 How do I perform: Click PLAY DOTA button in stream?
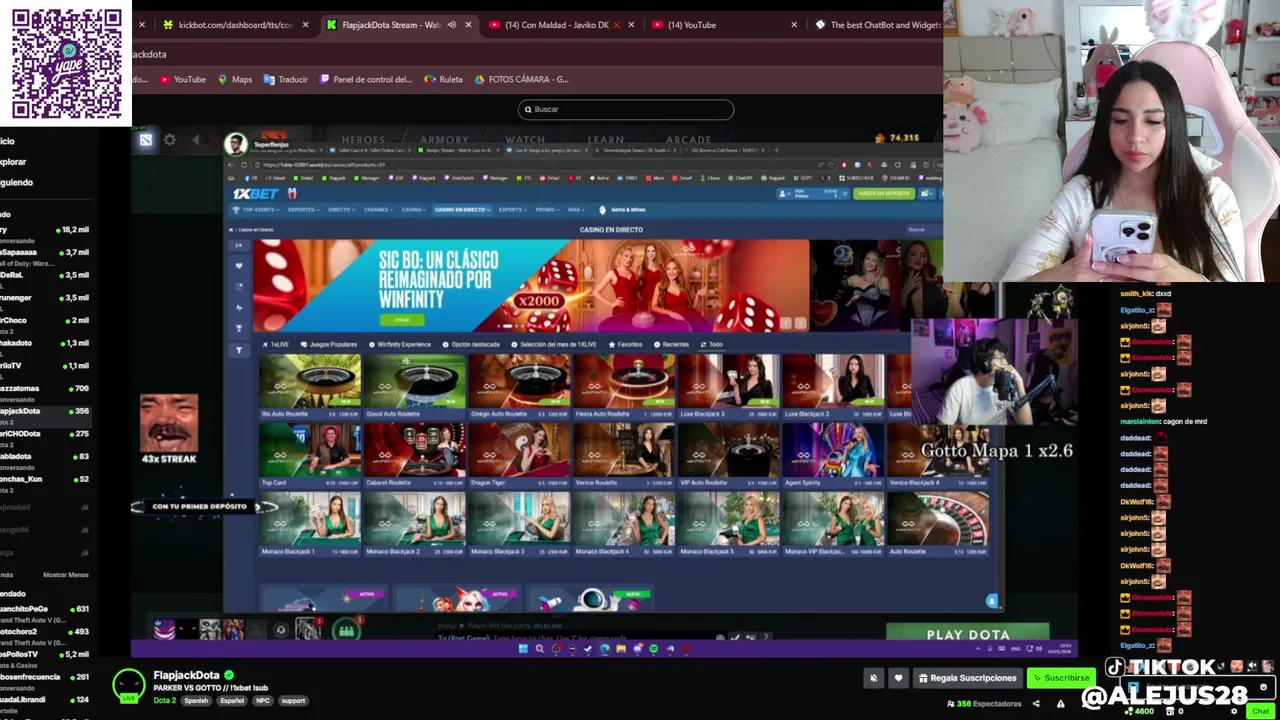click(x=968, y=634)
